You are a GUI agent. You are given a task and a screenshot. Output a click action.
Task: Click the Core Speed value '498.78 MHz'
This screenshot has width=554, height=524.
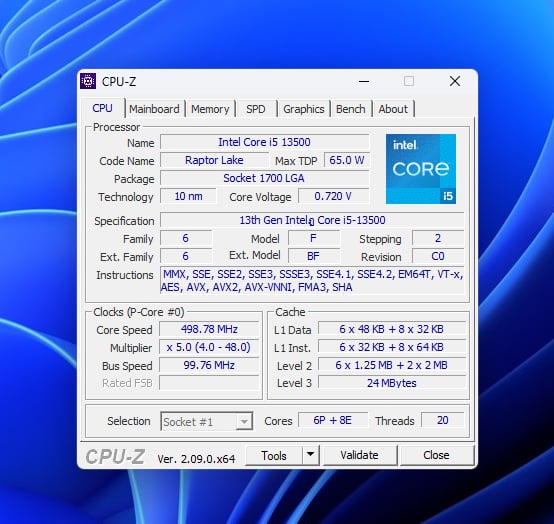click(209, 329)
